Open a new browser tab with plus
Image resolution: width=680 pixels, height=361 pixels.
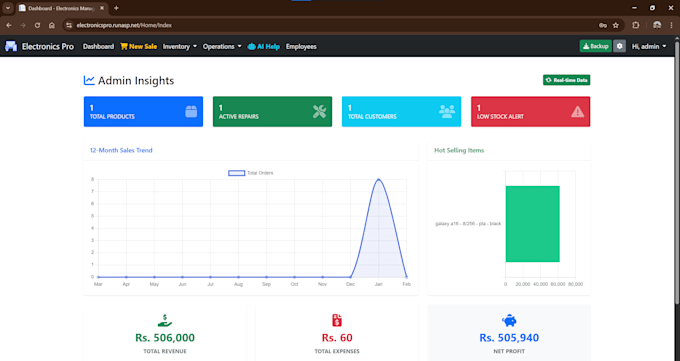tap(116, 8)
